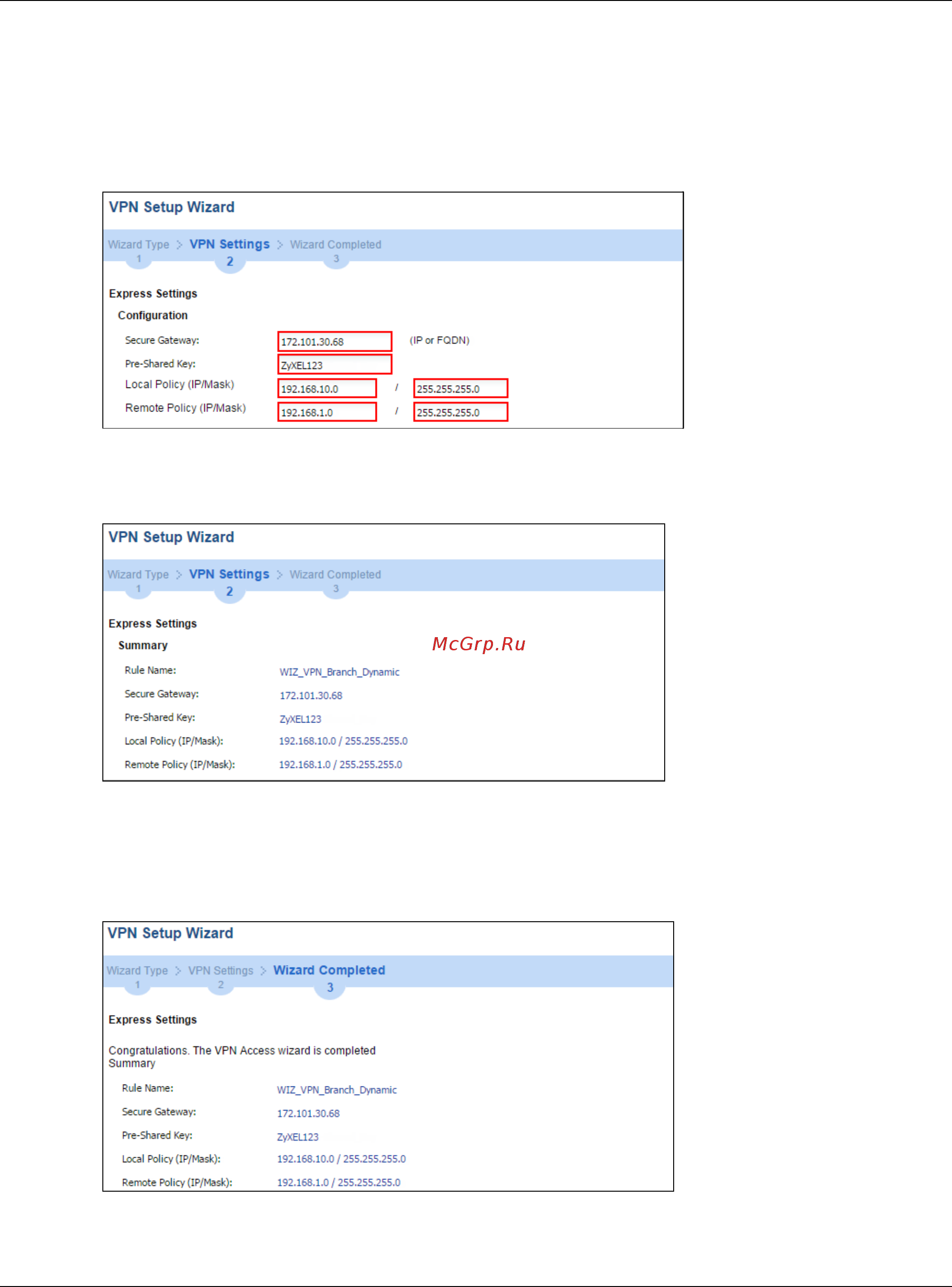This screenshot has height=1287, width=952.
Task: Click Local Policy value in completed wizard
Action: click(342, 1159)
